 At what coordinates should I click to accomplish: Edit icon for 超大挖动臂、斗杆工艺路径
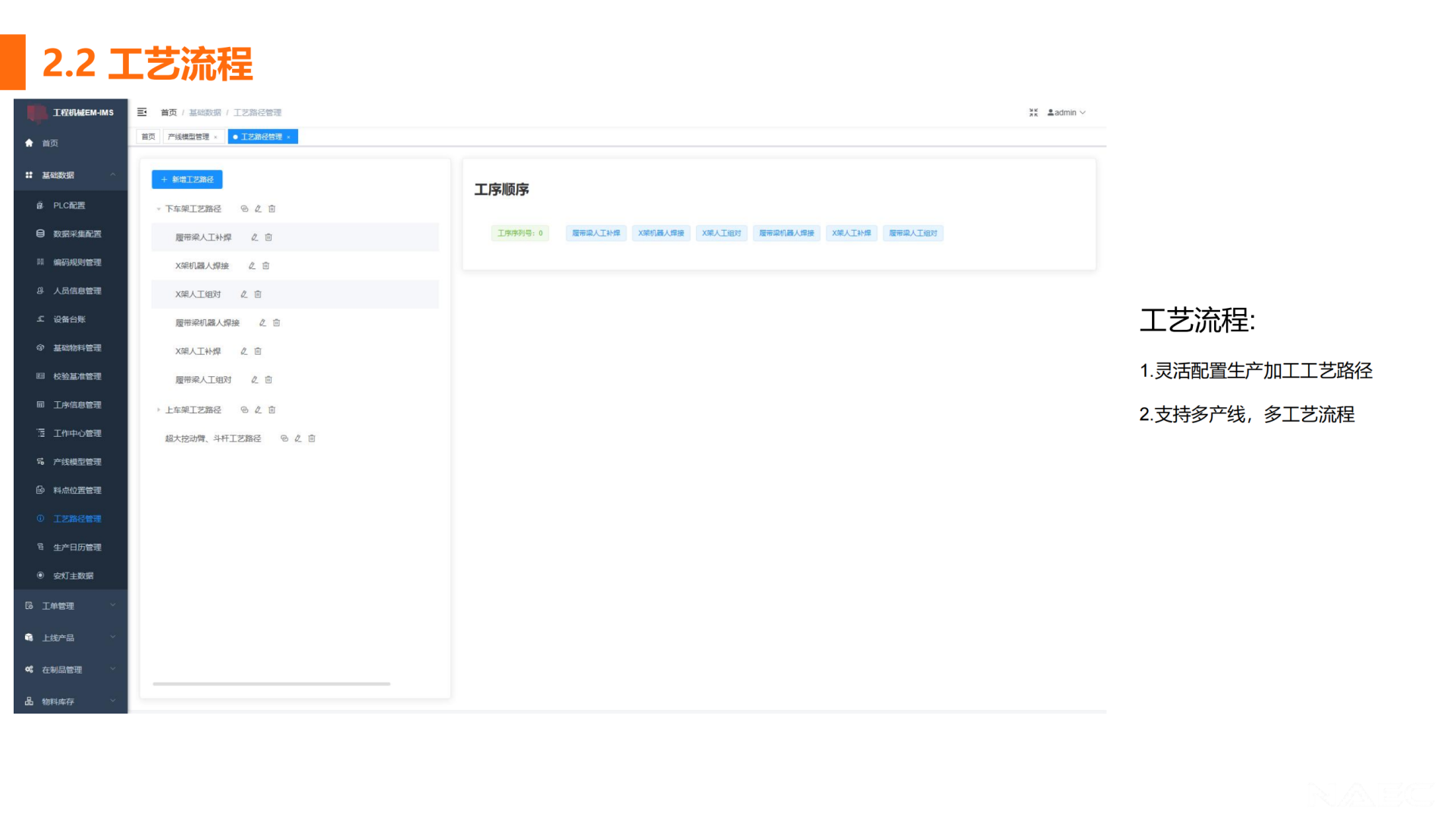[x=298, y=438]
